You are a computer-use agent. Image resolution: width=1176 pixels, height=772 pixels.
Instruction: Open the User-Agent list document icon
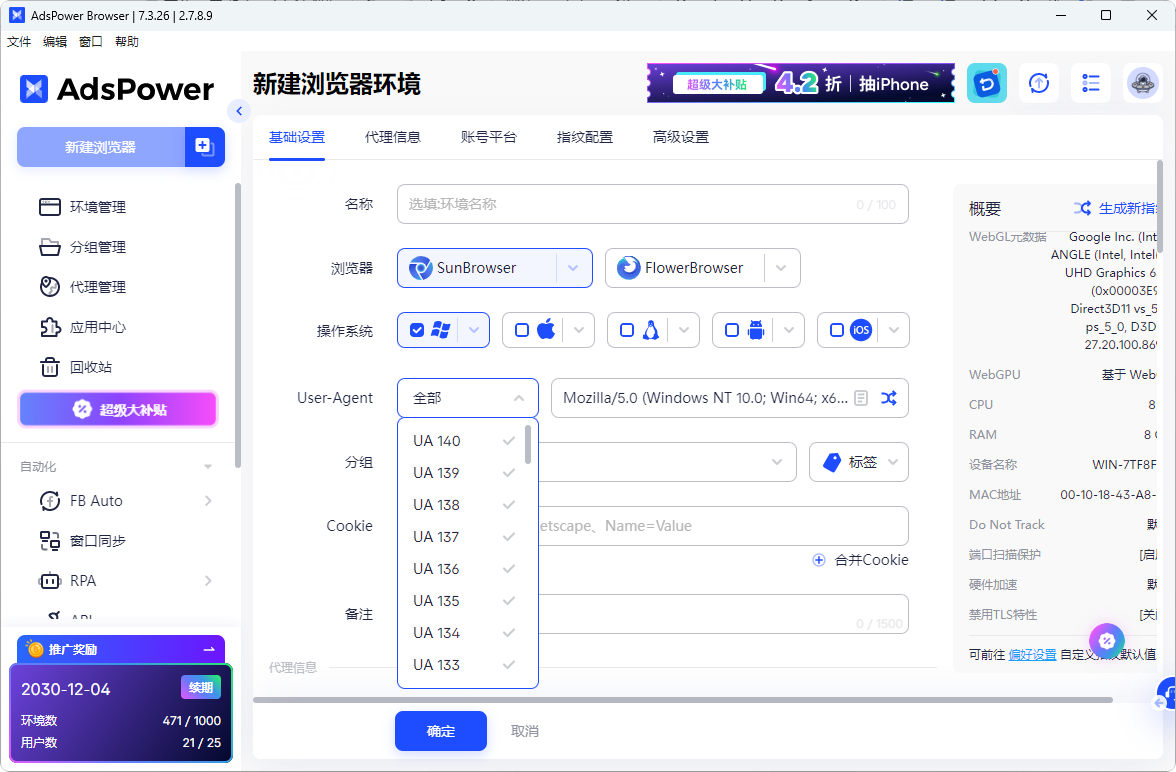tap(861, 398)
